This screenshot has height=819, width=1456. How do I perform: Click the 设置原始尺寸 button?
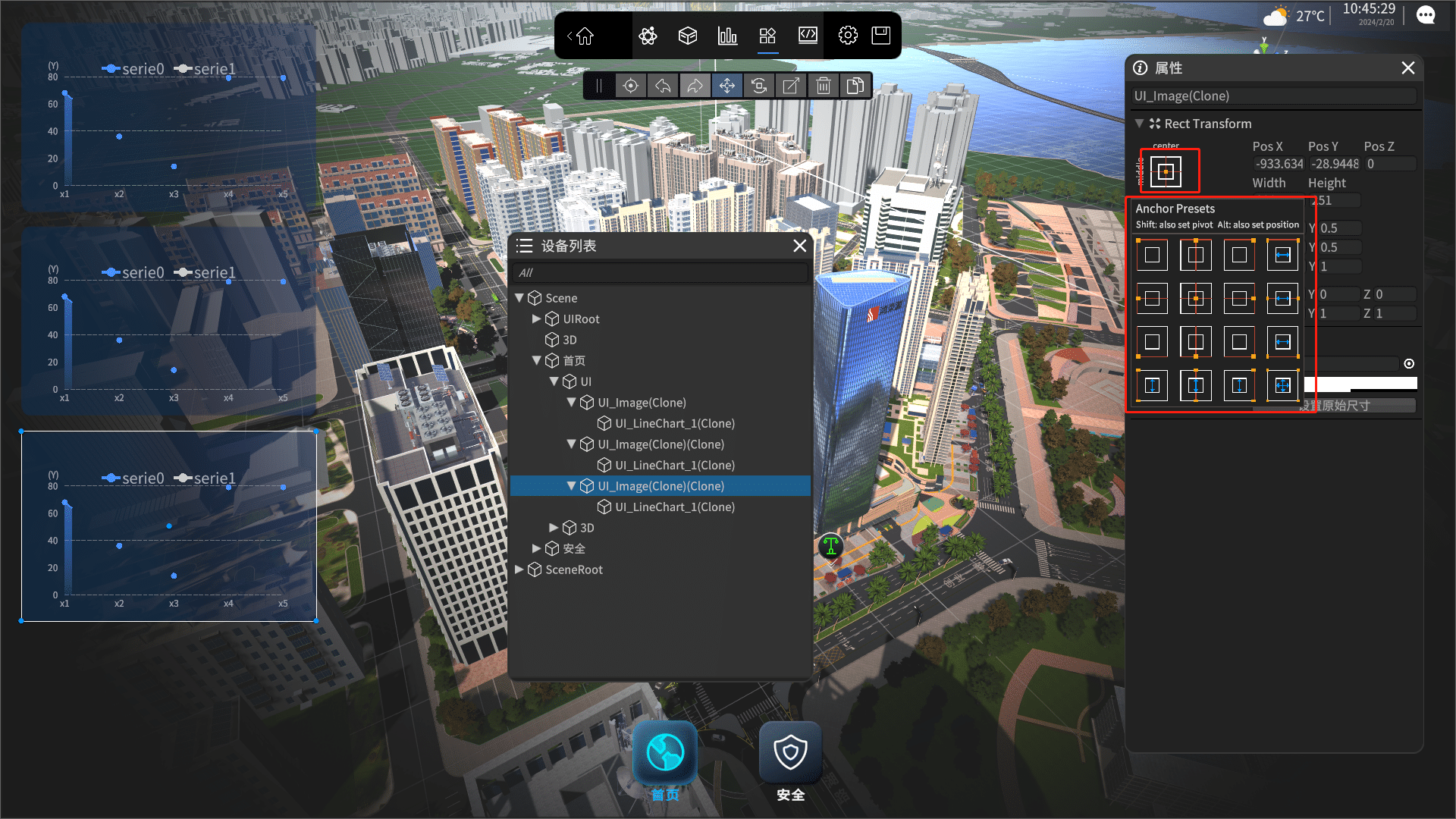coord(1357,406)
